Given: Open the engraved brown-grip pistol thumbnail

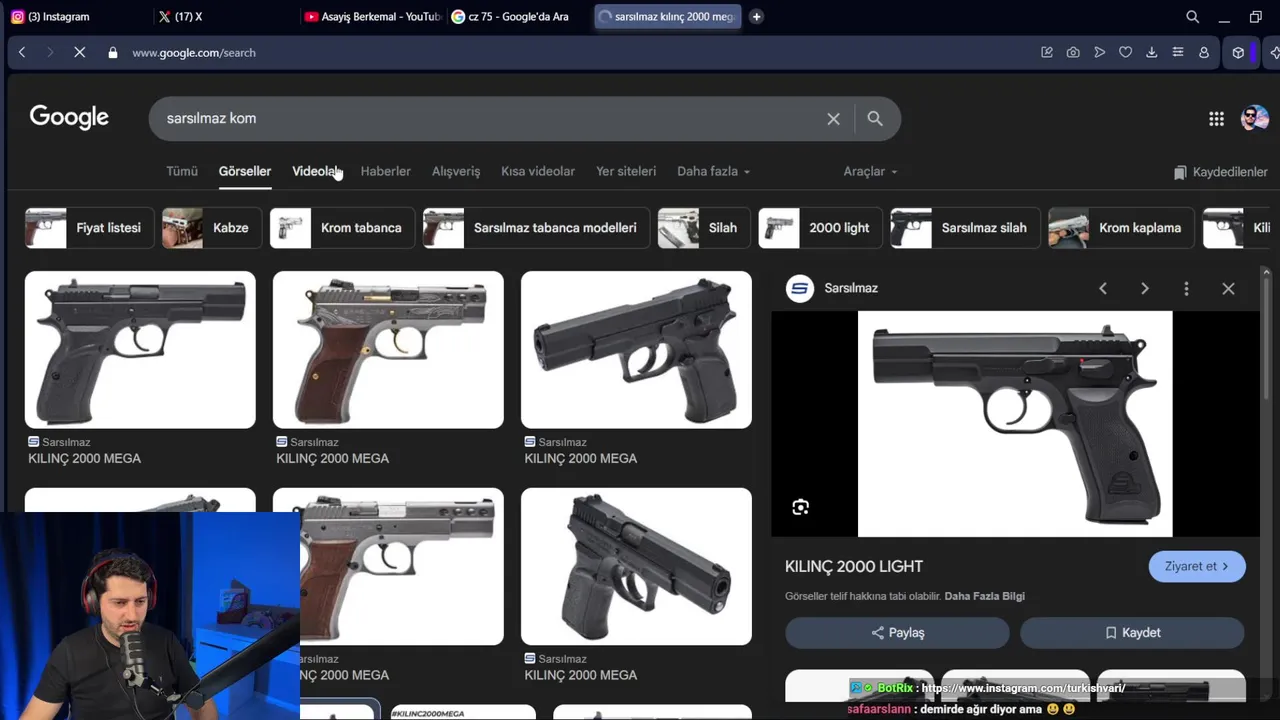Looking at the screenshot, I should click(x=388, y=350).
